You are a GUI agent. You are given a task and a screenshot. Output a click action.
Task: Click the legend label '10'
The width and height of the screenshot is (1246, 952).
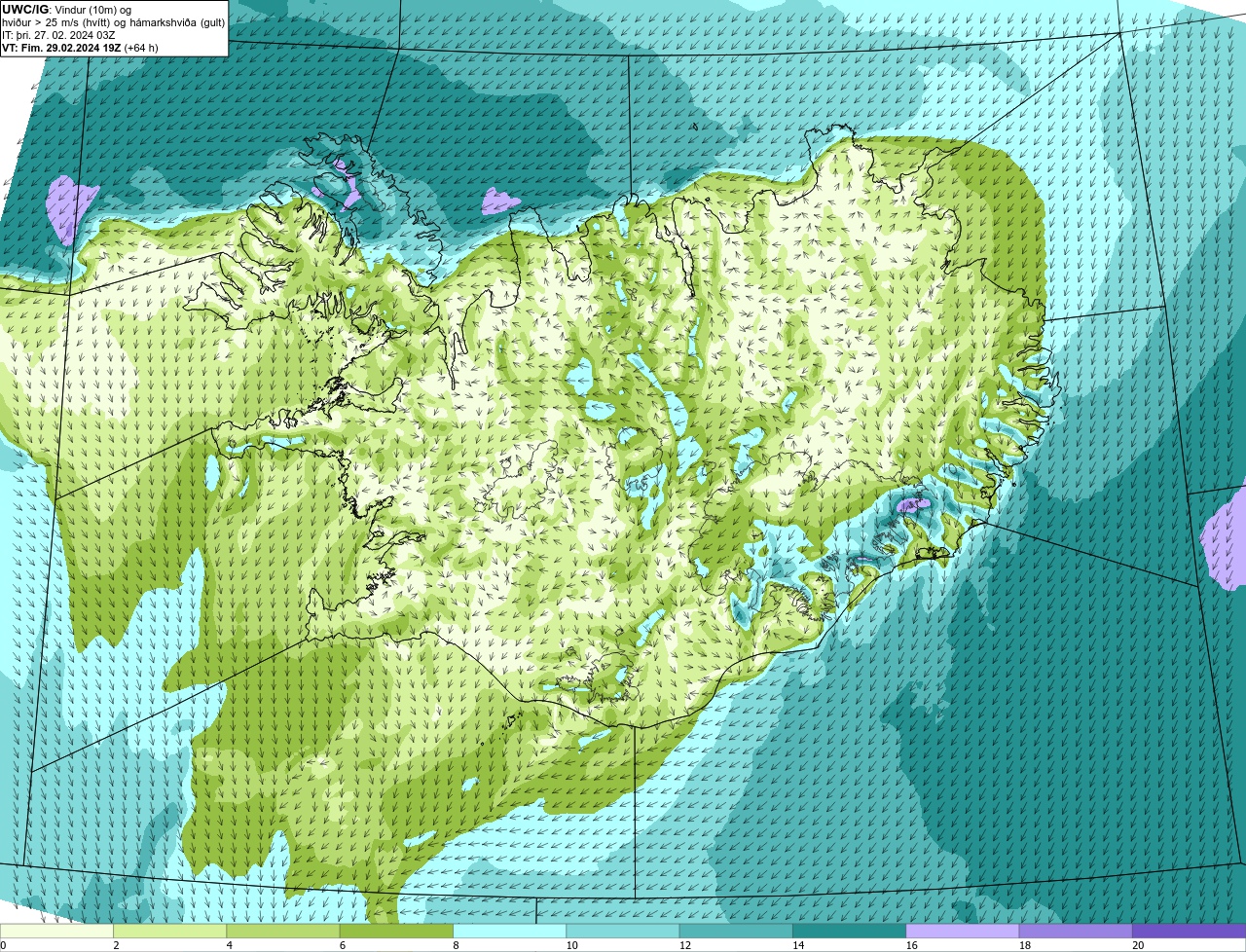pyautogui.click(x=571, y=945)
